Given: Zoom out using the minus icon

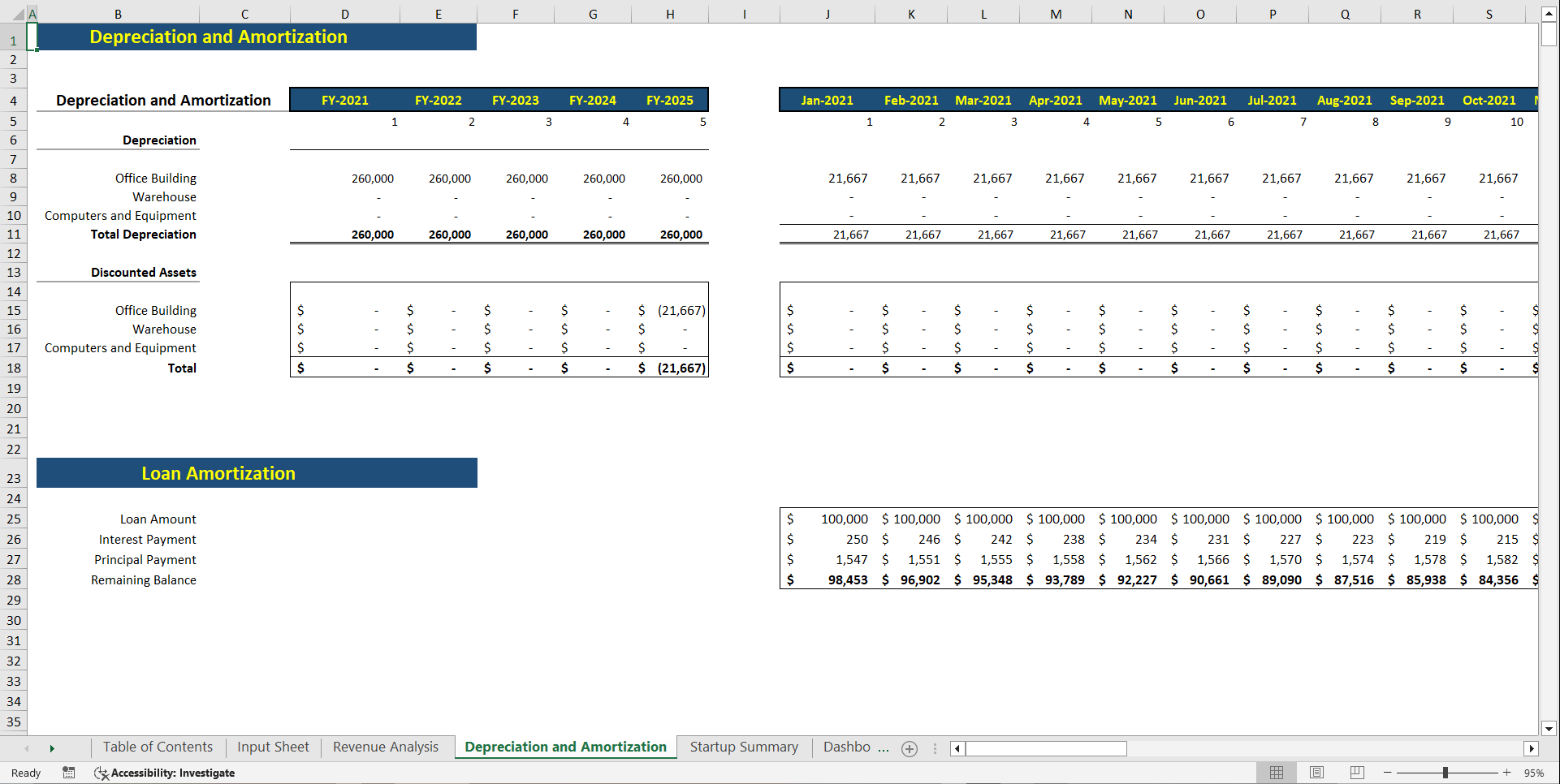Looking at the screenshot, I should (1386, 773).
